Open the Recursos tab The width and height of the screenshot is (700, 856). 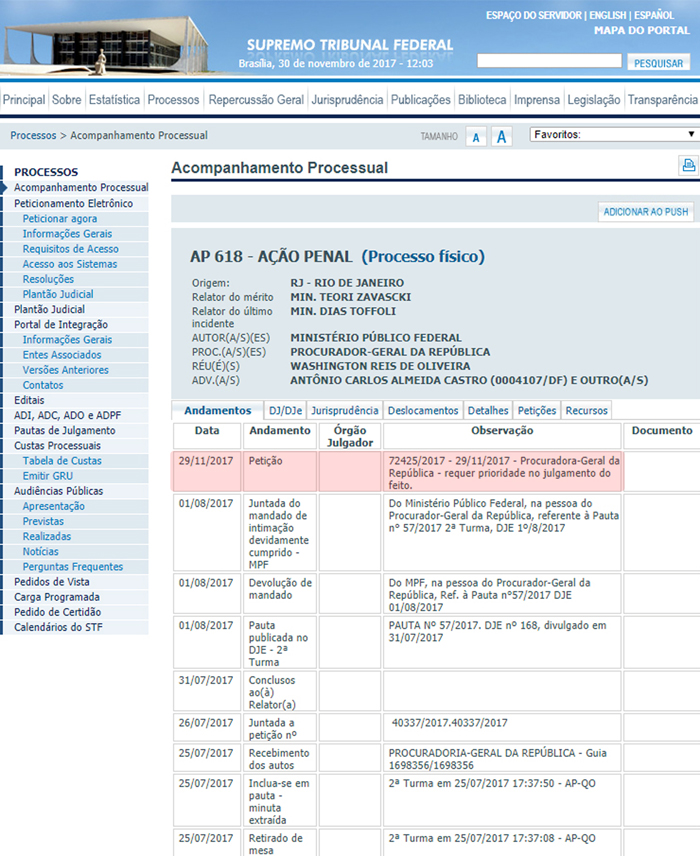[x=586, y=410]
